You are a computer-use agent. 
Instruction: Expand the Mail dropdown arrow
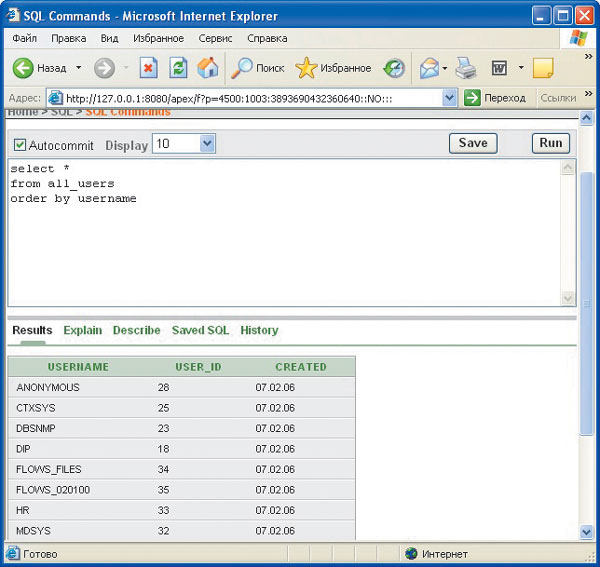coord(445,68)
